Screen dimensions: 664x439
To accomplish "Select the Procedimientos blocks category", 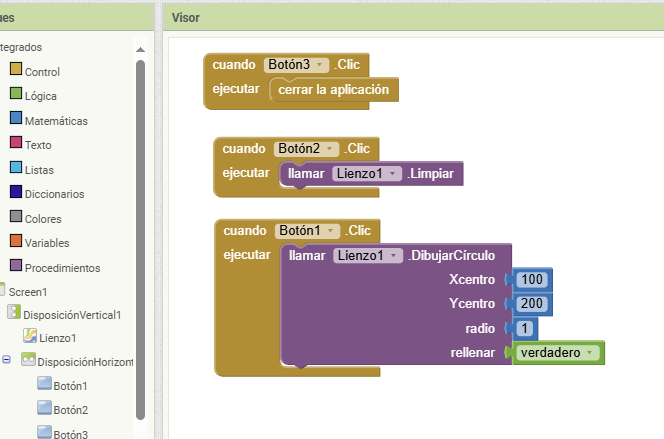I will (x=55, y=268).
